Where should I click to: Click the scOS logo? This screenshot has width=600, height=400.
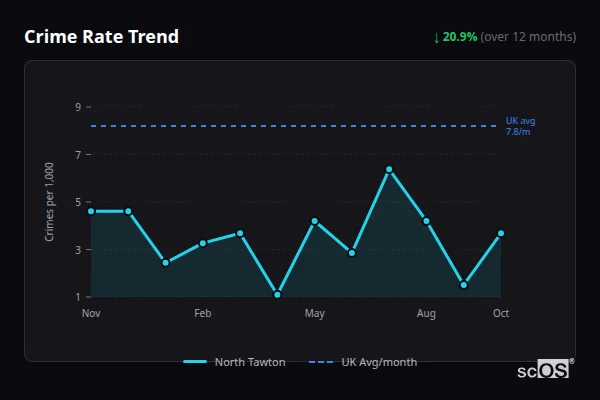(545, 369)
